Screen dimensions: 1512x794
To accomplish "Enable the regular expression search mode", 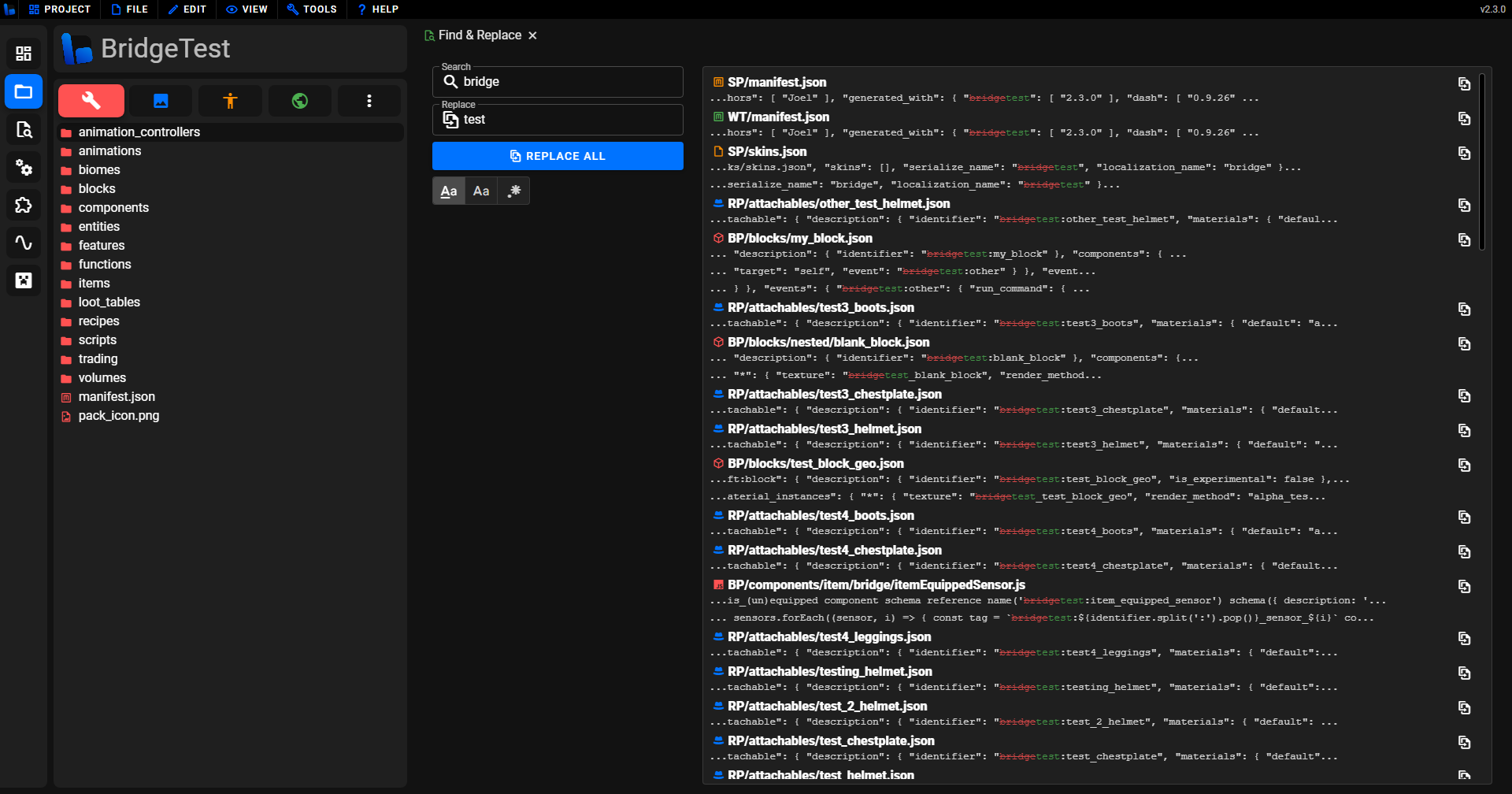I will (x=514, y=191).
